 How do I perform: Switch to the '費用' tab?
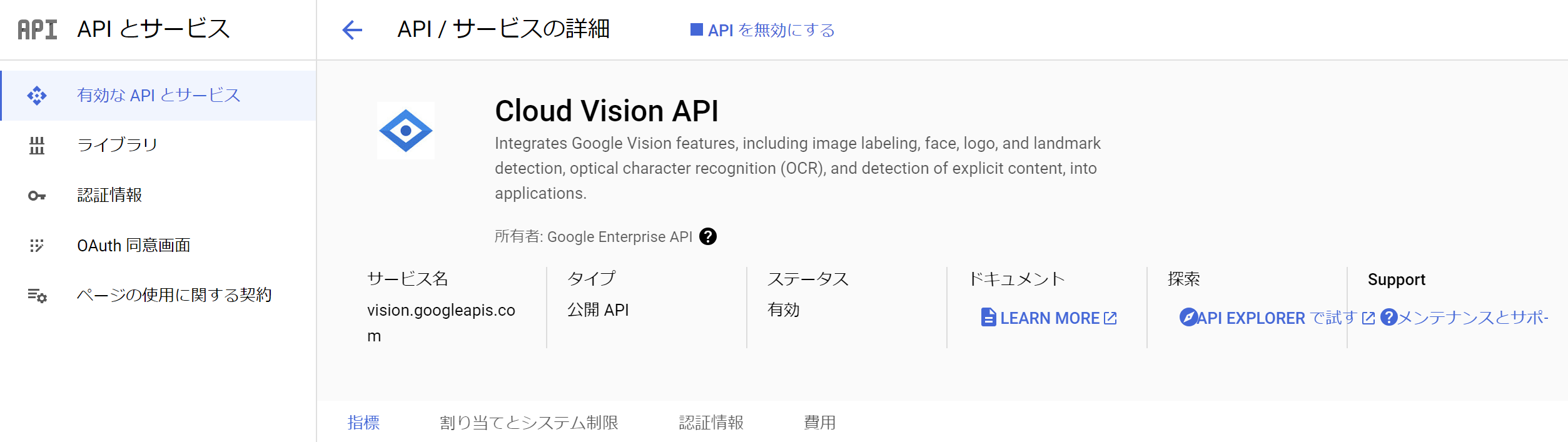(819, 423)
